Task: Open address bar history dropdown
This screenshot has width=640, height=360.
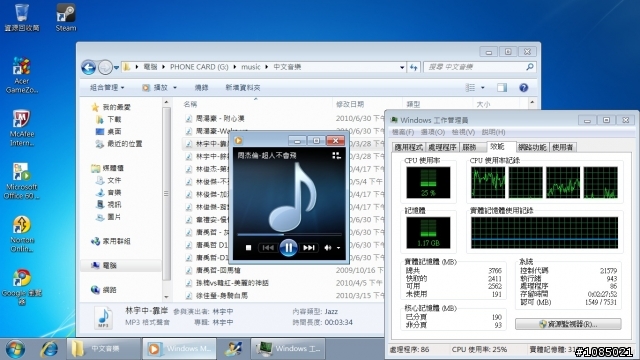Action: (x=402, y=67)
